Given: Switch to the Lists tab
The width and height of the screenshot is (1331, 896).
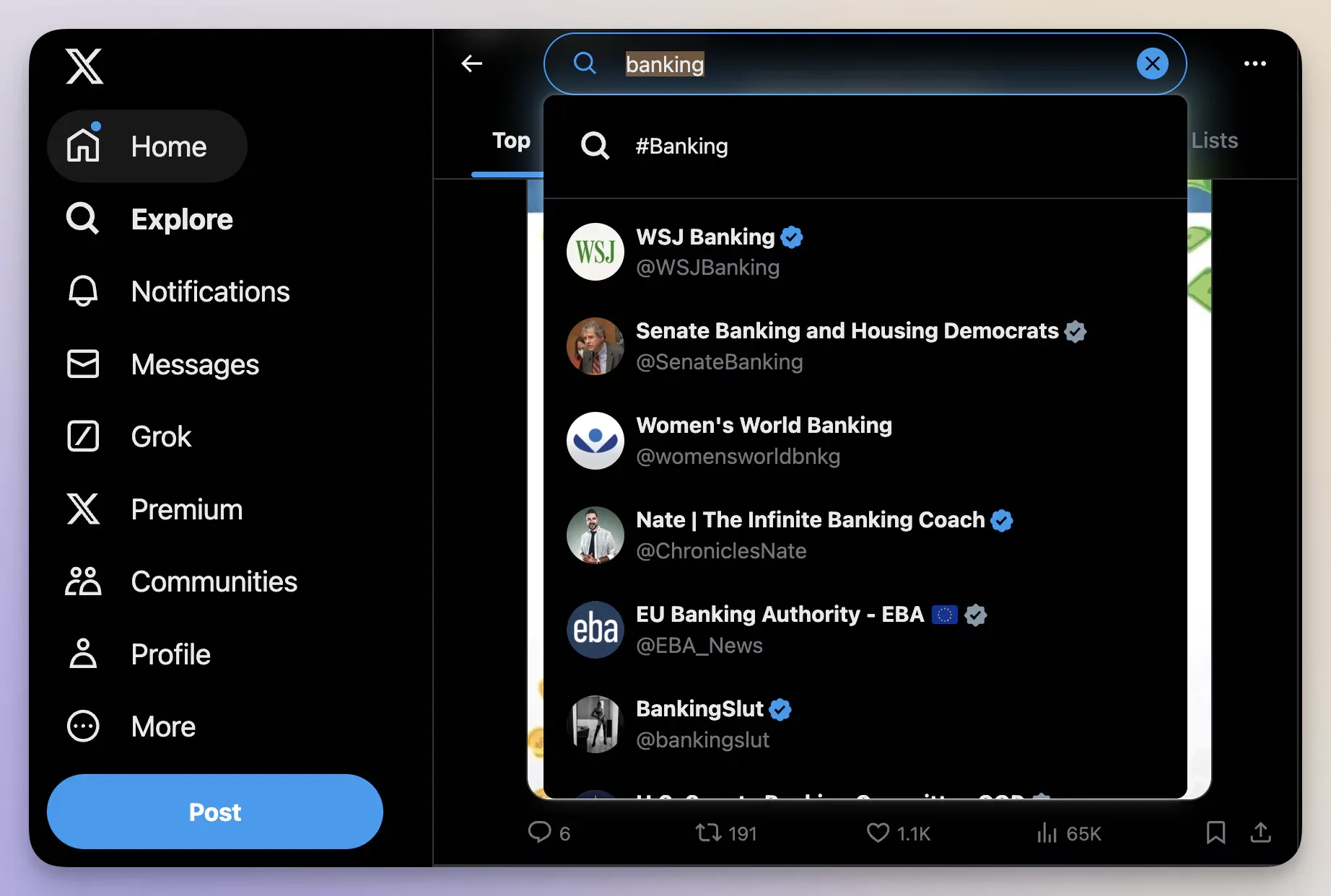Looking at the screenshot, I should click(x=1215, y=141).
